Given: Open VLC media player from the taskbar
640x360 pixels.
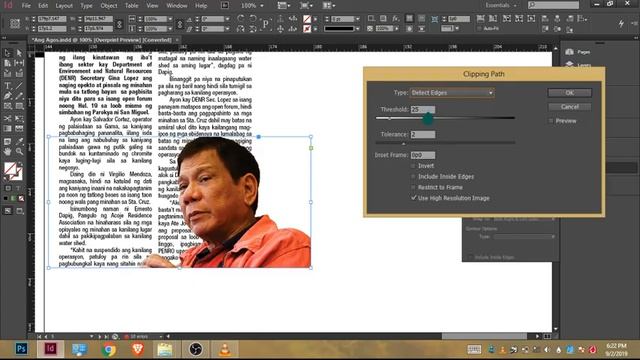Looking at the screenshot, I should tap(225, 349).
